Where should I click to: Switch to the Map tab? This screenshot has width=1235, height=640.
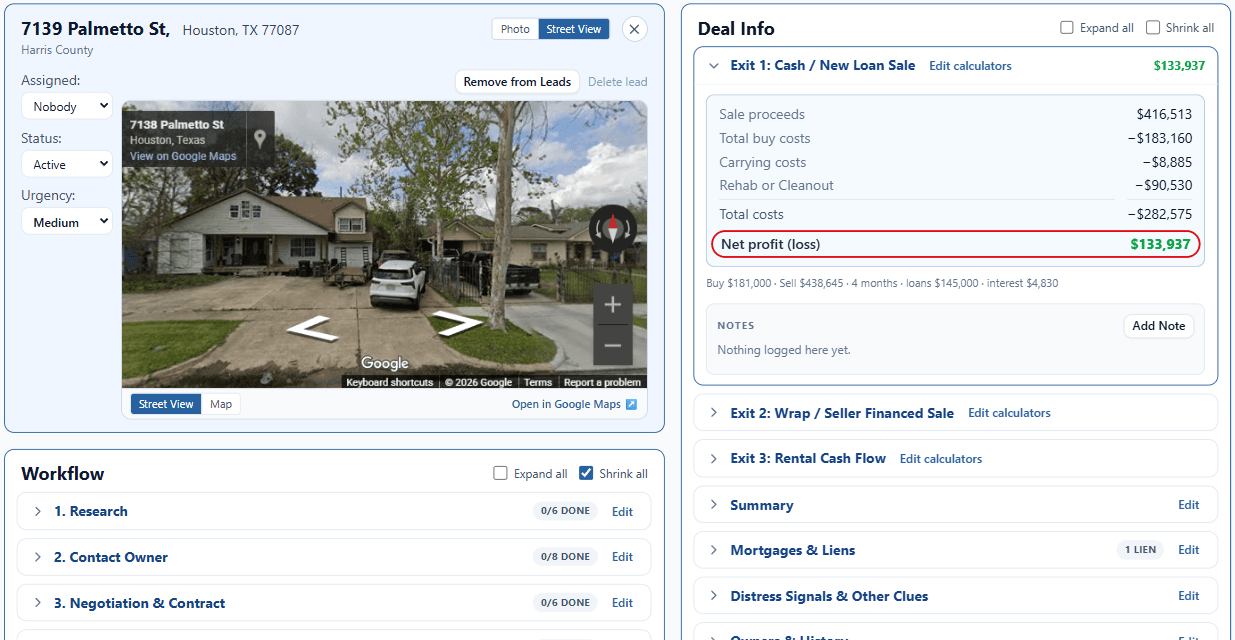tap(221, 404)
